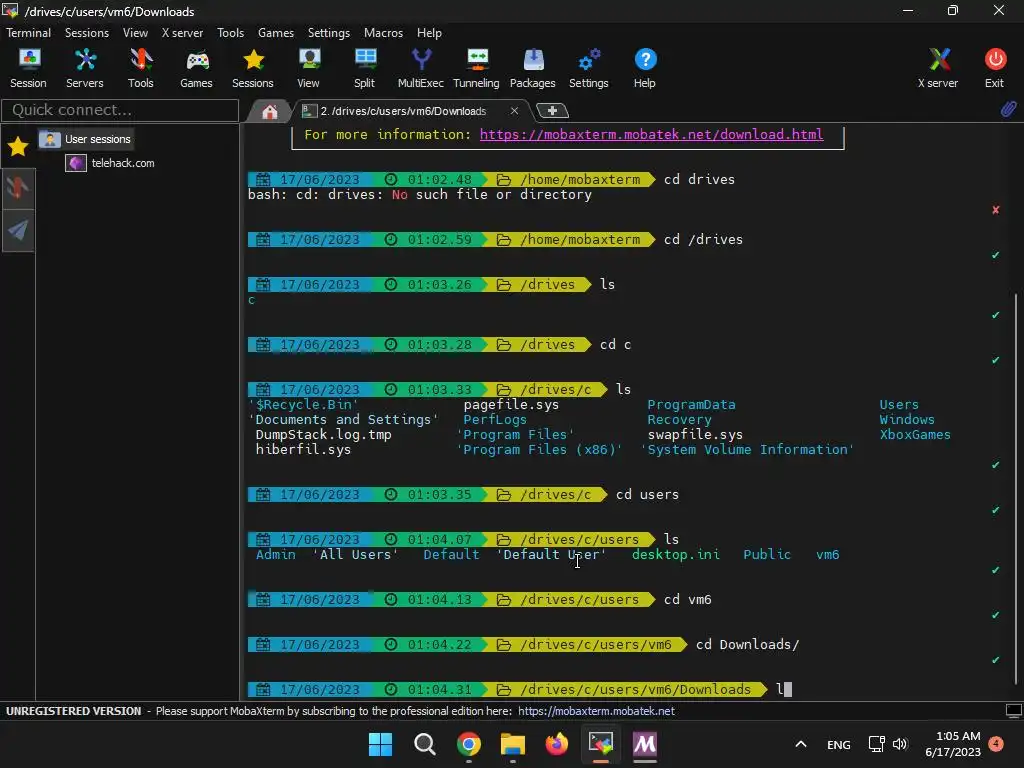Select the paper plane macros sidebar tab
The width and height of the screenshot is (1024, 768).
point(18,230)
